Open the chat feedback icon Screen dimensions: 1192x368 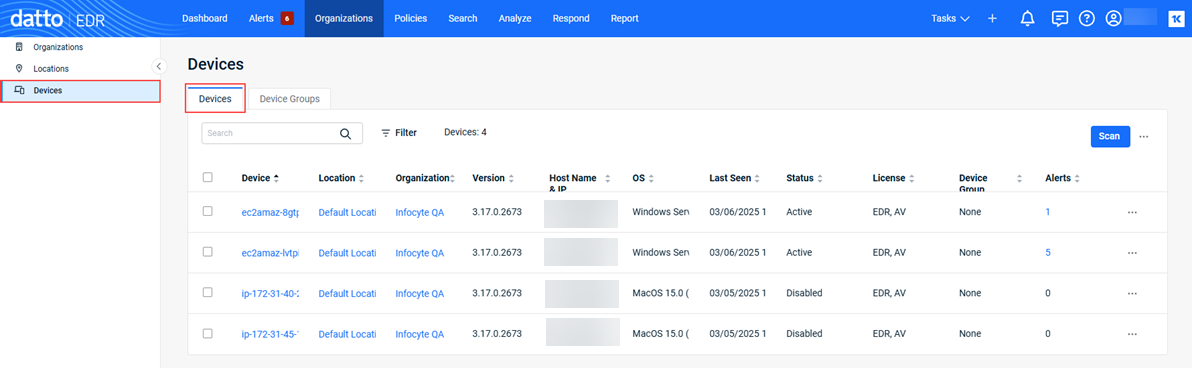pyautogui.click(x=1060, y=18)
